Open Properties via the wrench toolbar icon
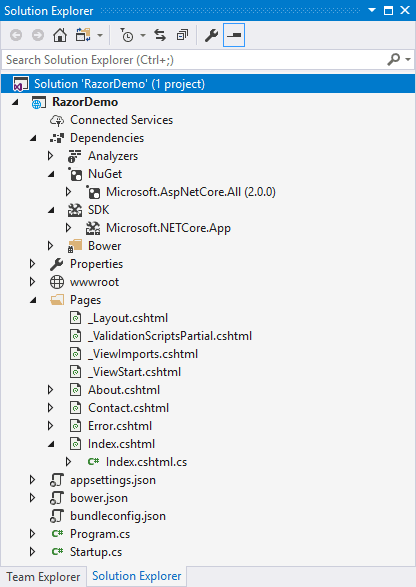This screenshot has width=416, height=587. pos(211,35)
